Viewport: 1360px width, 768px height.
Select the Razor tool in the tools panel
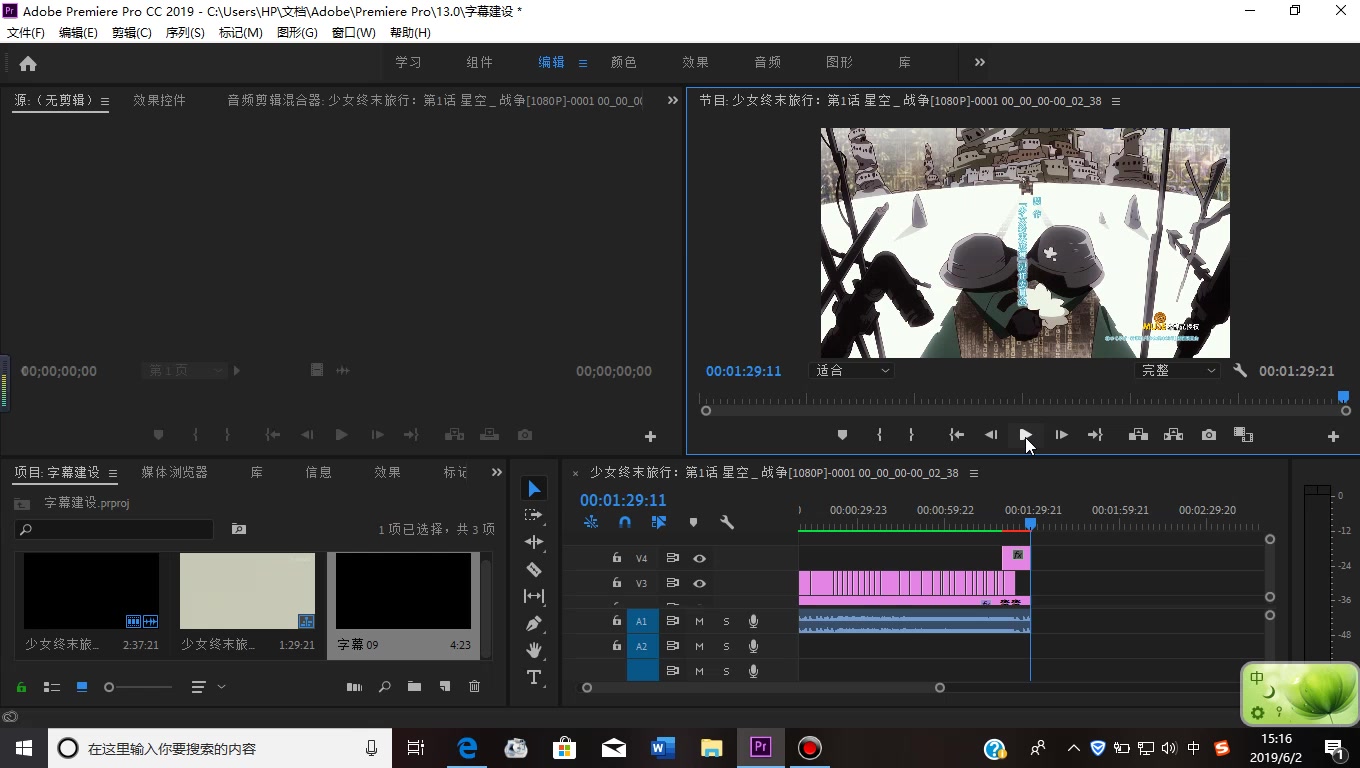(x=534, y=569)
